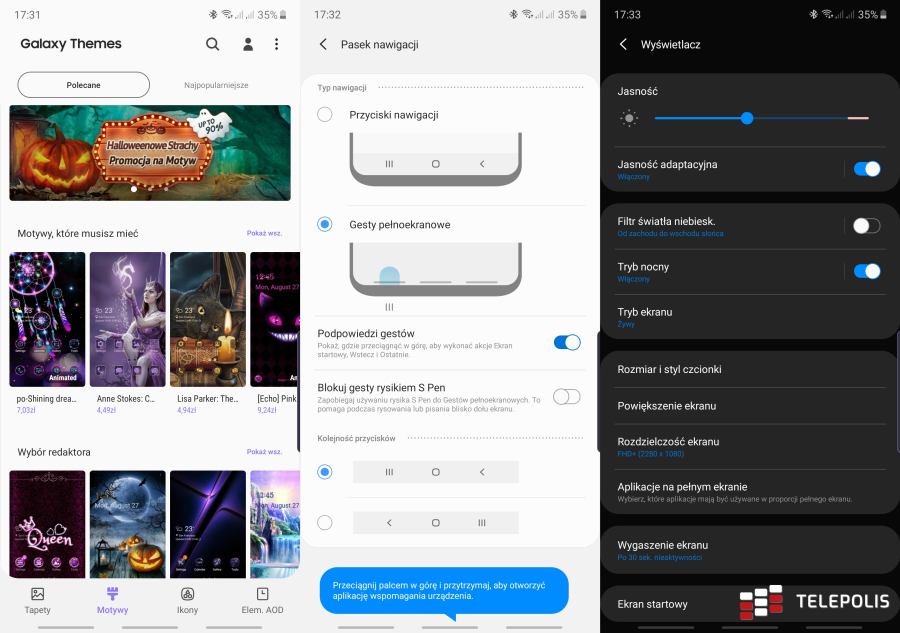This screenshot has height=633, width=900.
Task: Open the three-dot menu in Galaxy Themes
Action: (x=276, y=44)
